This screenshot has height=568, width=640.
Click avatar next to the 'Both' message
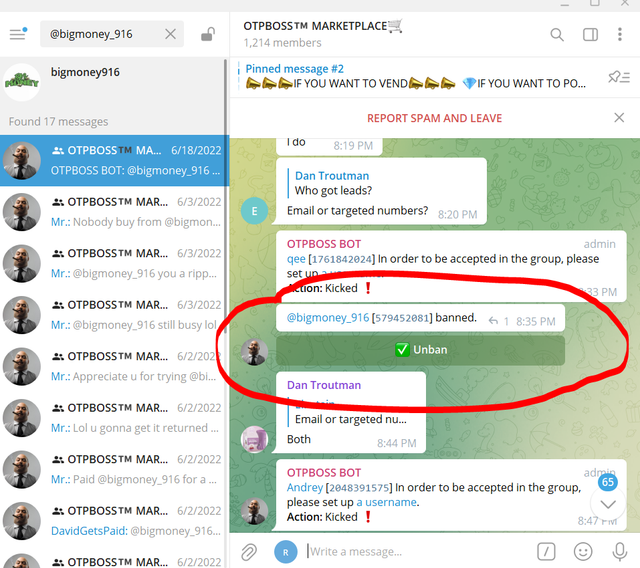(x=254, y=439)
